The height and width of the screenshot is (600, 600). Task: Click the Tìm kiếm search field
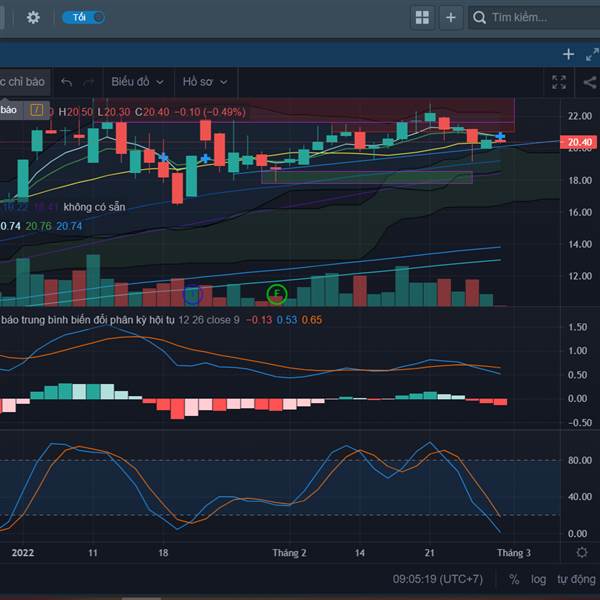point(535,18)
